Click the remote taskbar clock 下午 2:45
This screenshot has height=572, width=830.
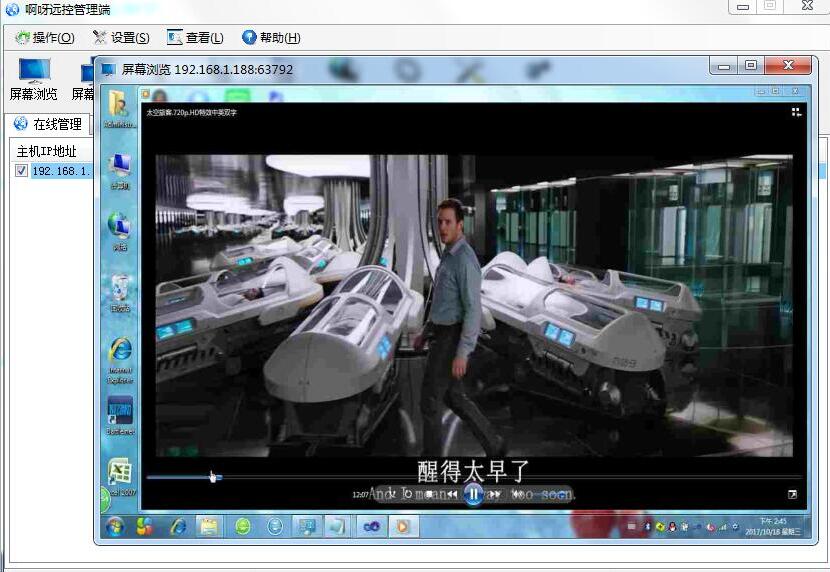point(773,526)
